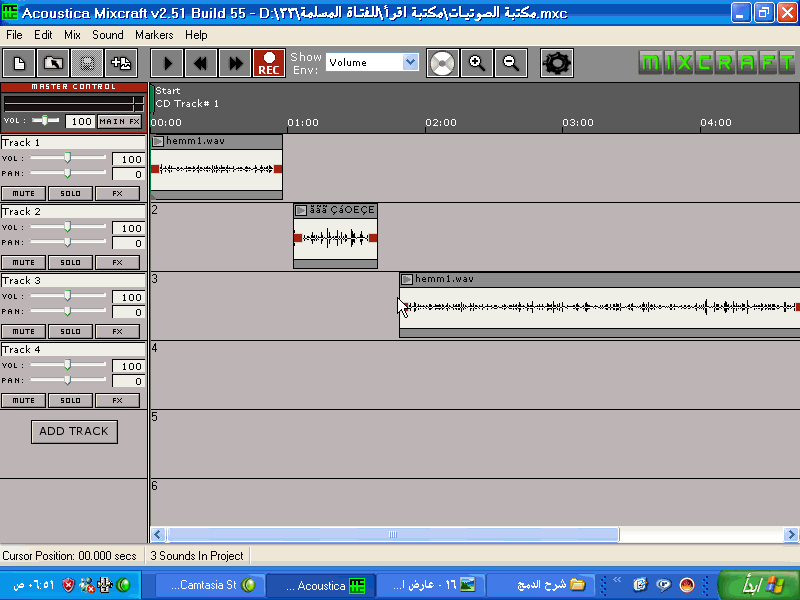Click the master volume value field
The width and height of the screenshot is (800, 600).
pos(81,121)
